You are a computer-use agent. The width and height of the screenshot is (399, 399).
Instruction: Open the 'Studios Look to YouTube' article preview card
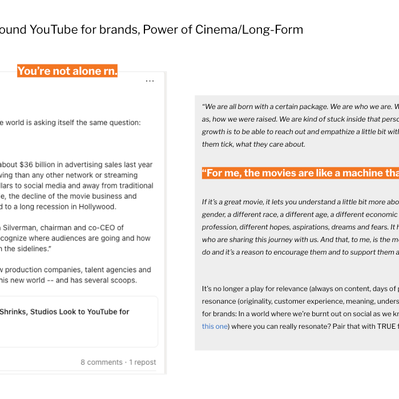(x=79, y=322)
